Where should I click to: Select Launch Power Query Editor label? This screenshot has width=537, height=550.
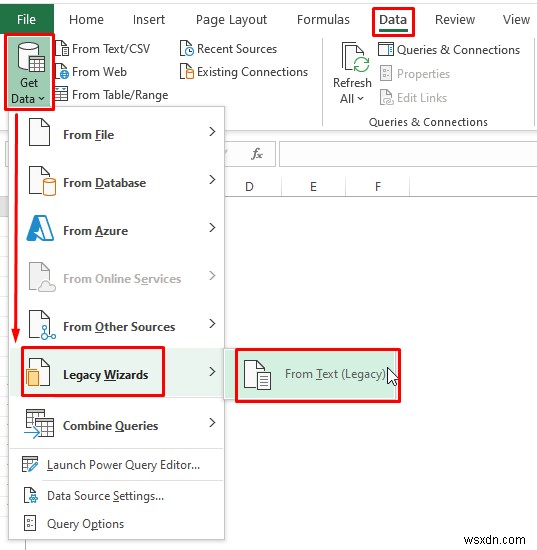123,465
